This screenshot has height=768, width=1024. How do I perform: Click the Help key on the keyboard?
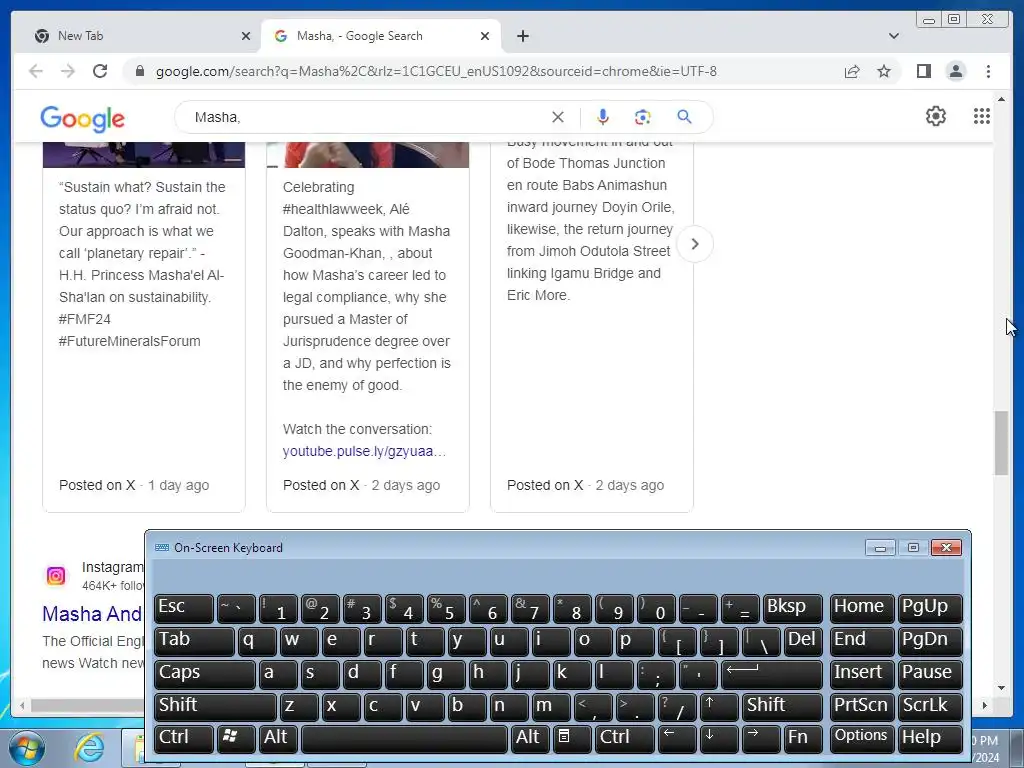point(930,738)
